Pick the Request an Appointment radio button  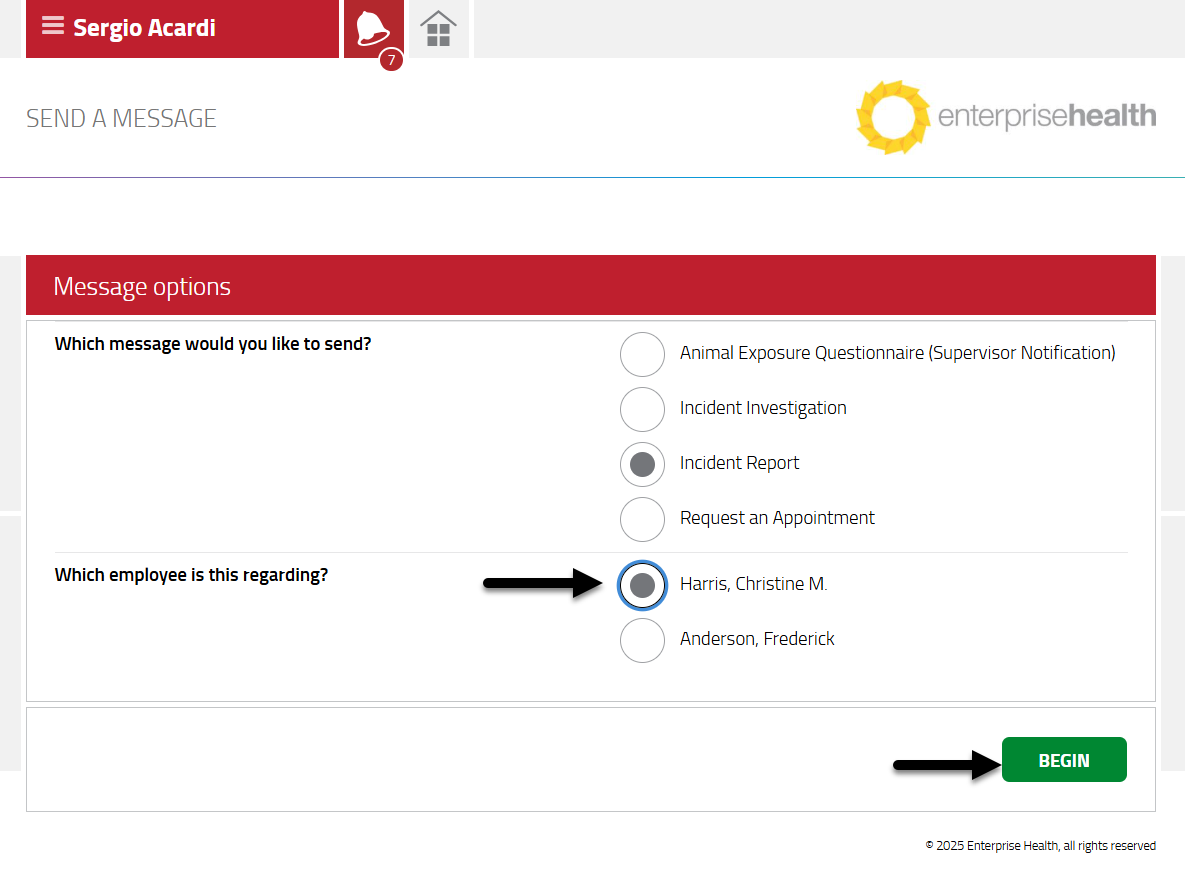[x=642, y=519]
